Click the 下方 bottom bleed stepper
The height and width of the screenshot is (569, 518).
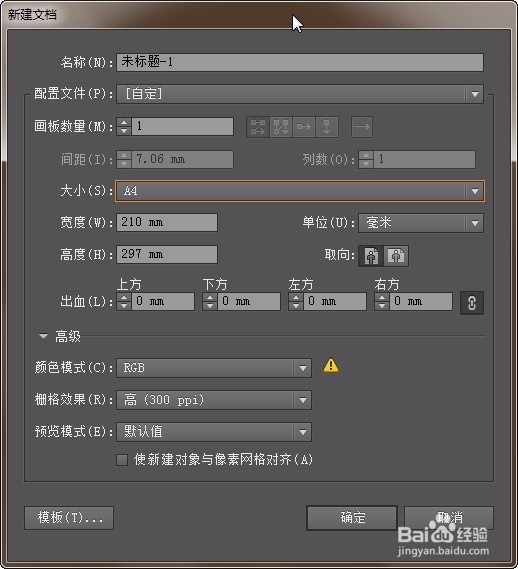pos(210,302)
